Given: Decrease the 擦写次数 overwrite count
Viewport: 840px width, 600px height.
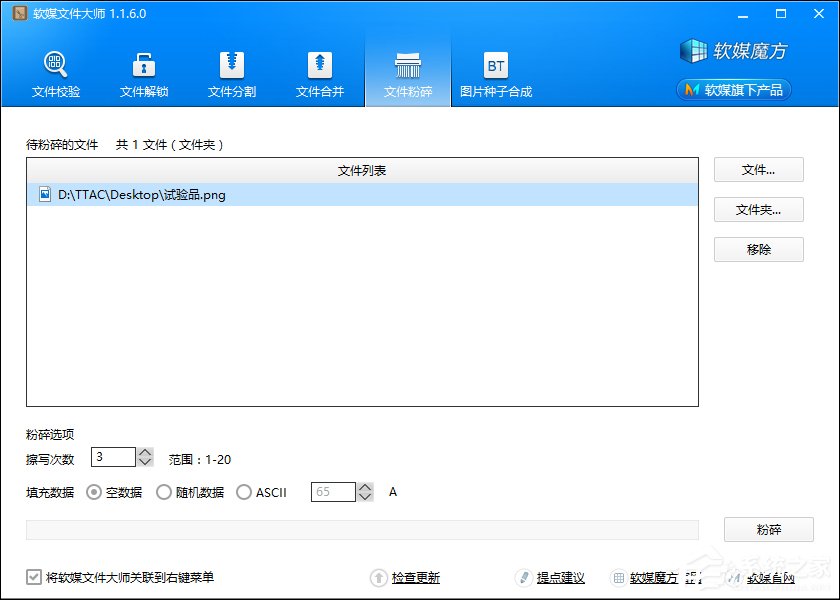Looking at the screenshot, I should (145, 462).
